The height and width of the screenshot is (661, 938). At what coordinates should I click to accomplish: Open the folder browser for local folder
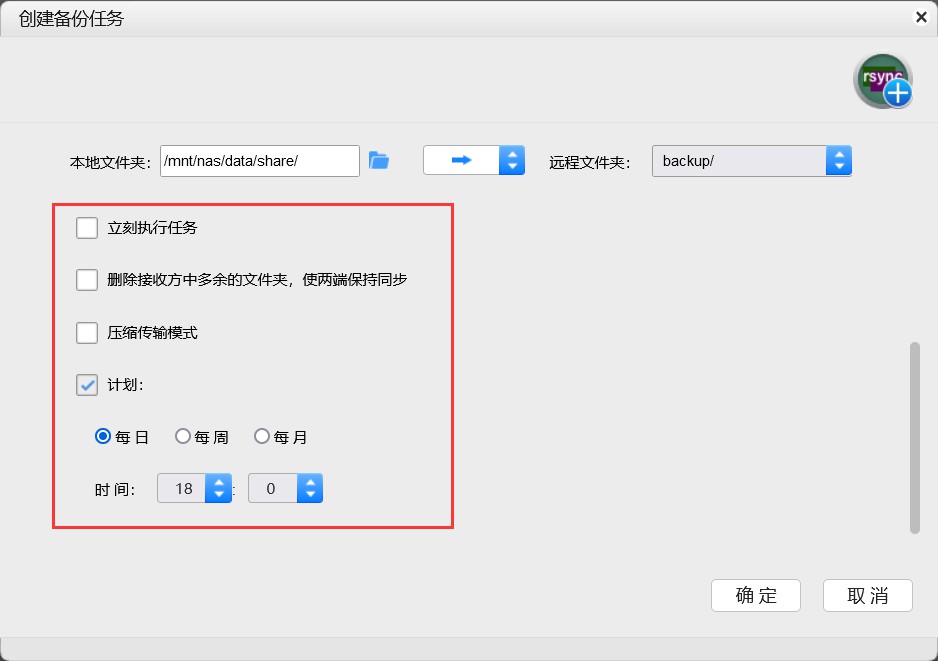coord(379,159)
